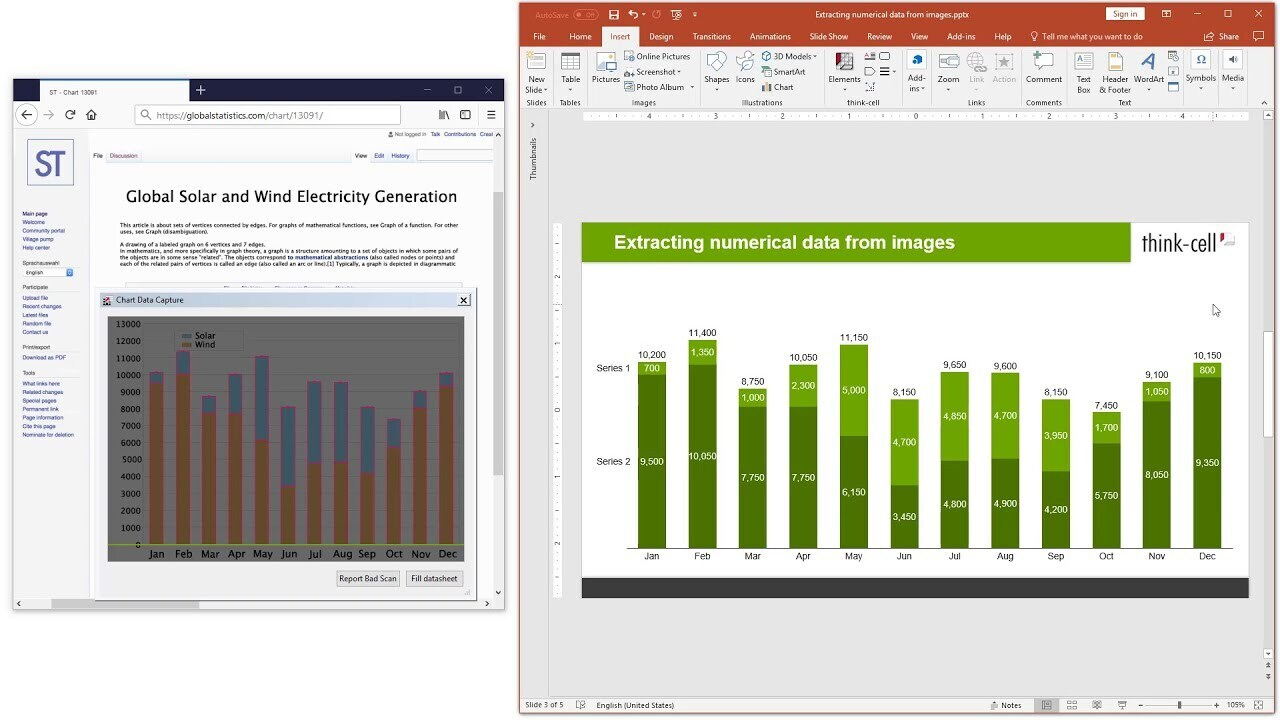Image resolution: width=1280 pixels, height=720 pixels.
Task: Open the New Slide dropdown
Action: (x=537, y=84)
